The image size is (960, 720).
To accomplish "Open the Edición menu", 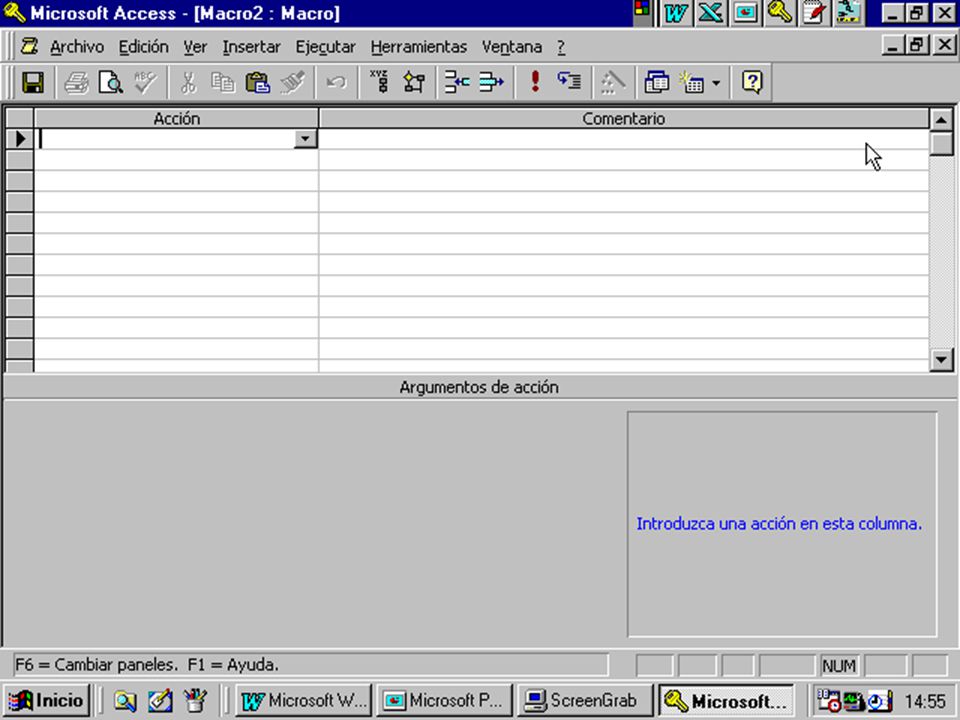I will tap(143, 47).
